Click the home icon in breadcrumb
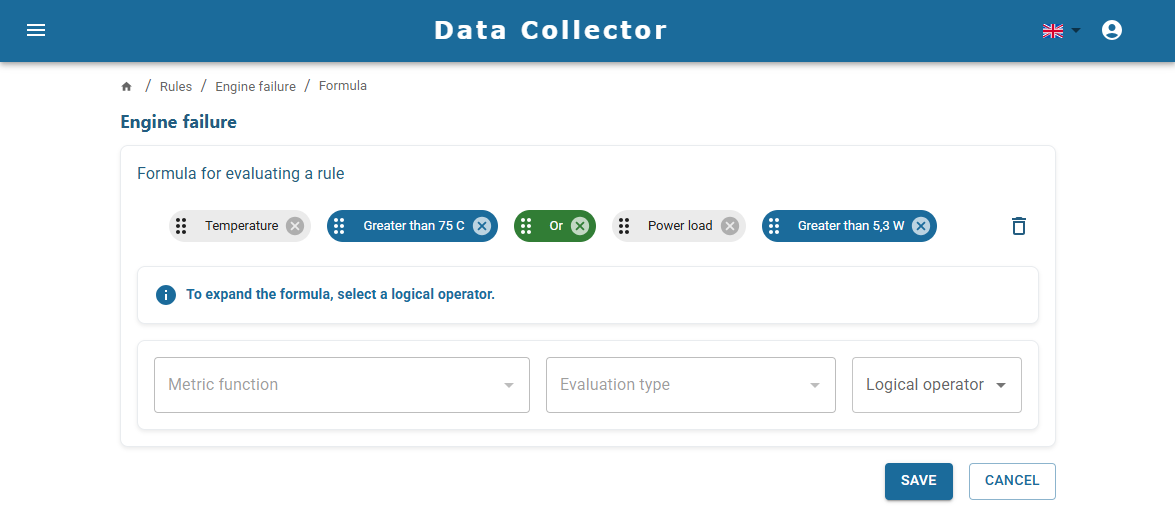 click(127, 87)
